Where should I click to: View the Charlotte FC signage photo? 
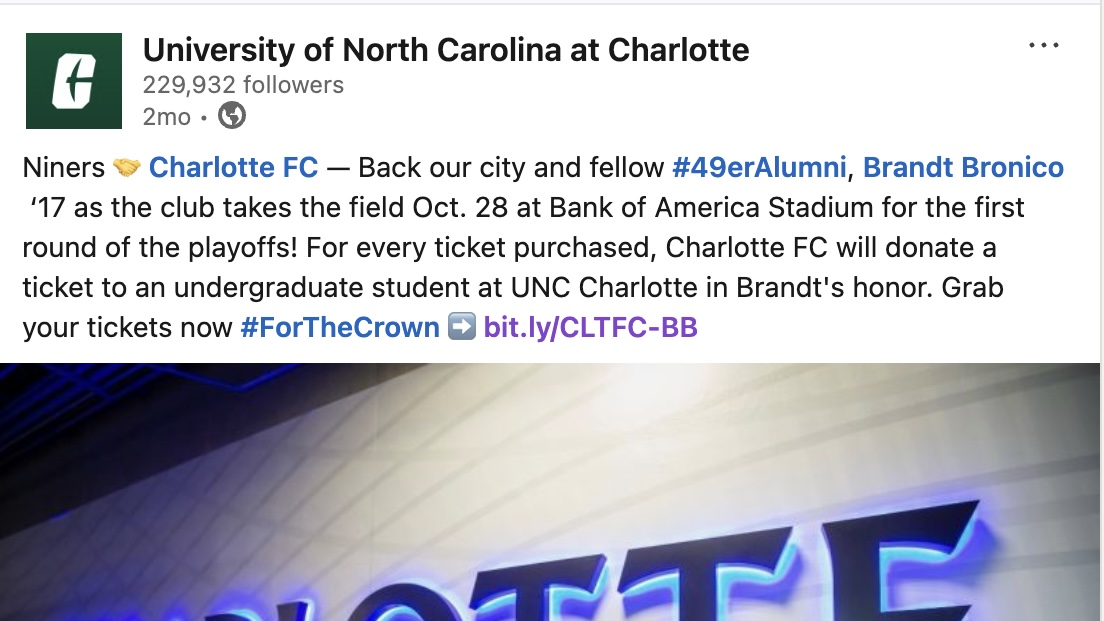click(x=552, y=490)
